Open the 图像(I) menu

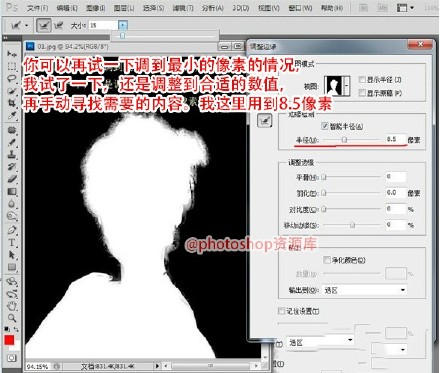96,8
